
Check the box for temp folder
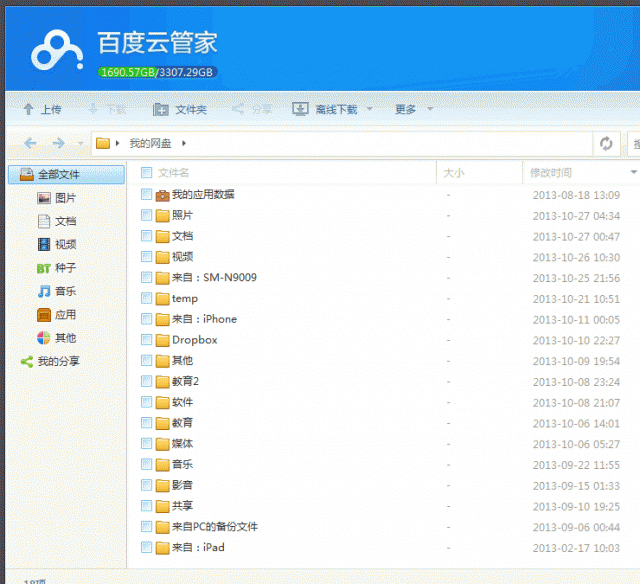147,298
